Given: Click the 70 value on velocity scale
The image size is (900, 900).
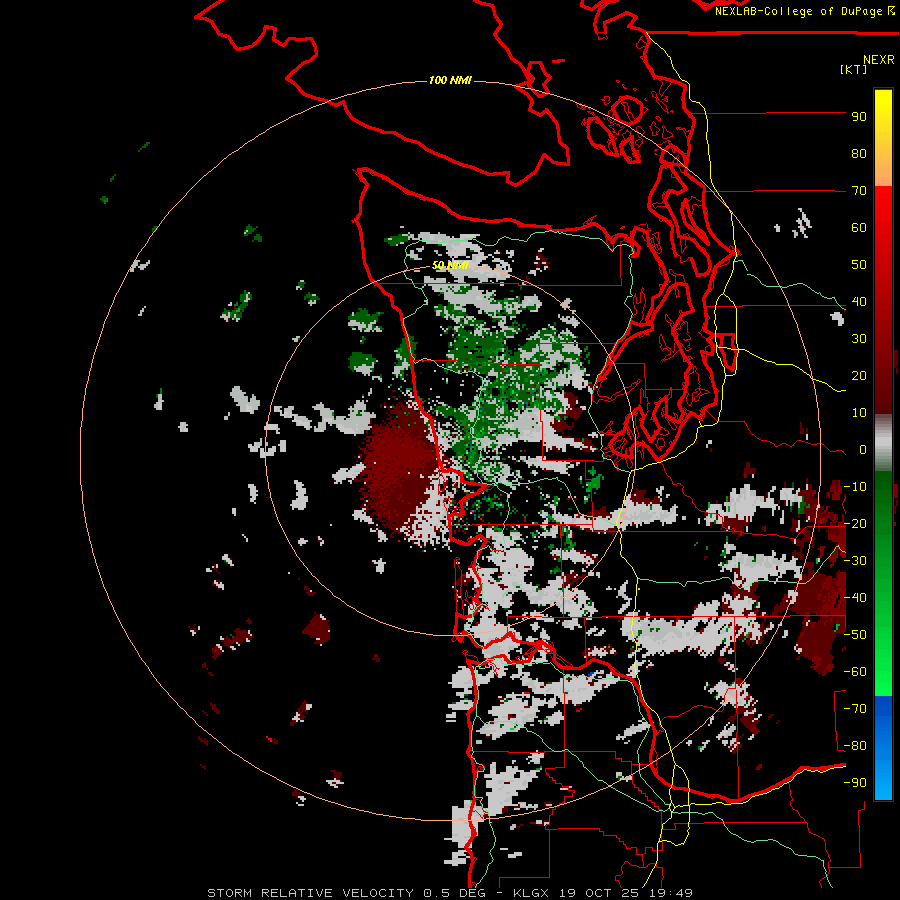Looking at the screenshot, I should coord(859,191).
